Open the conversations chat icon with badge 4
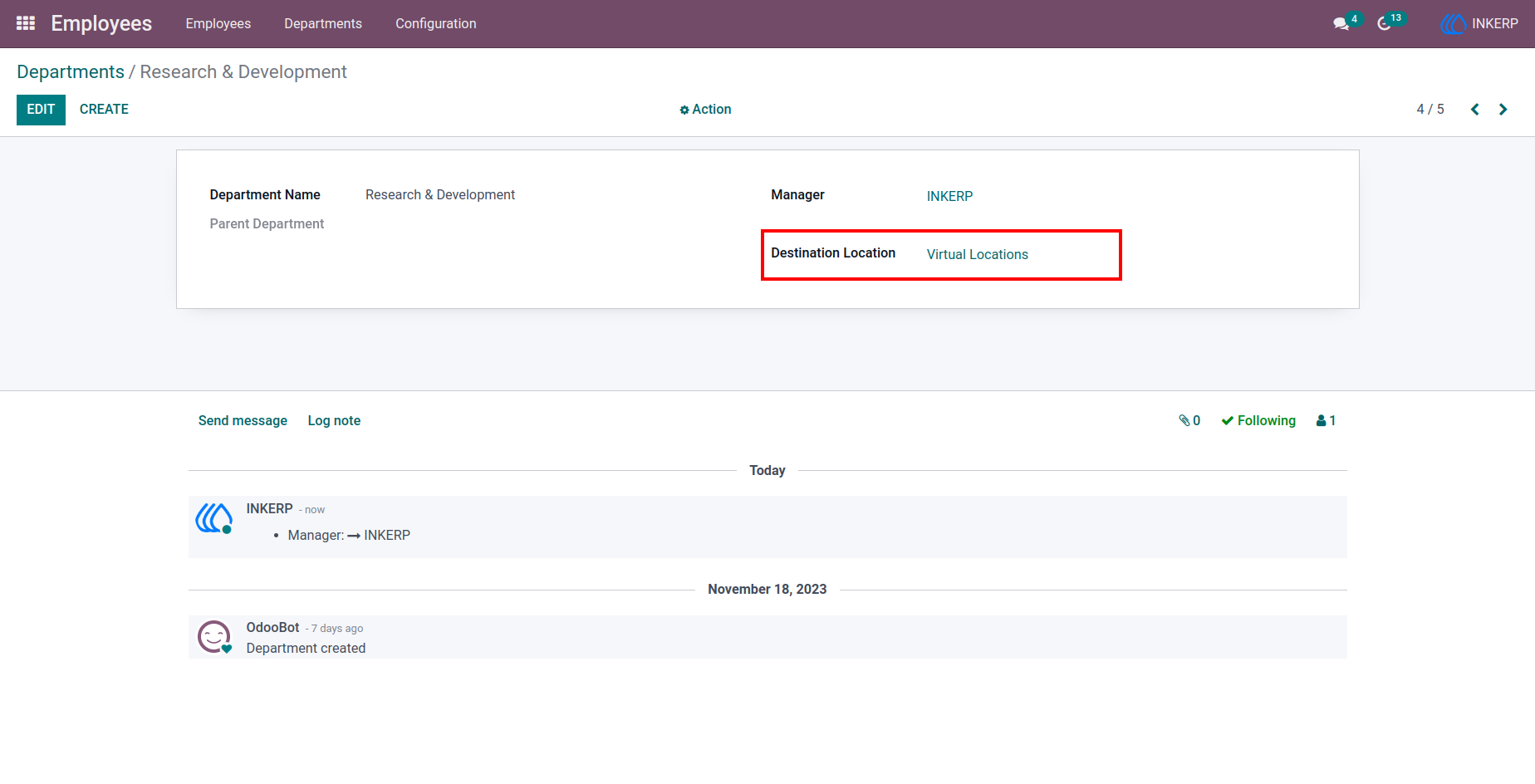The width and height of the screenshot is (1535, 784). (1341, 23)
